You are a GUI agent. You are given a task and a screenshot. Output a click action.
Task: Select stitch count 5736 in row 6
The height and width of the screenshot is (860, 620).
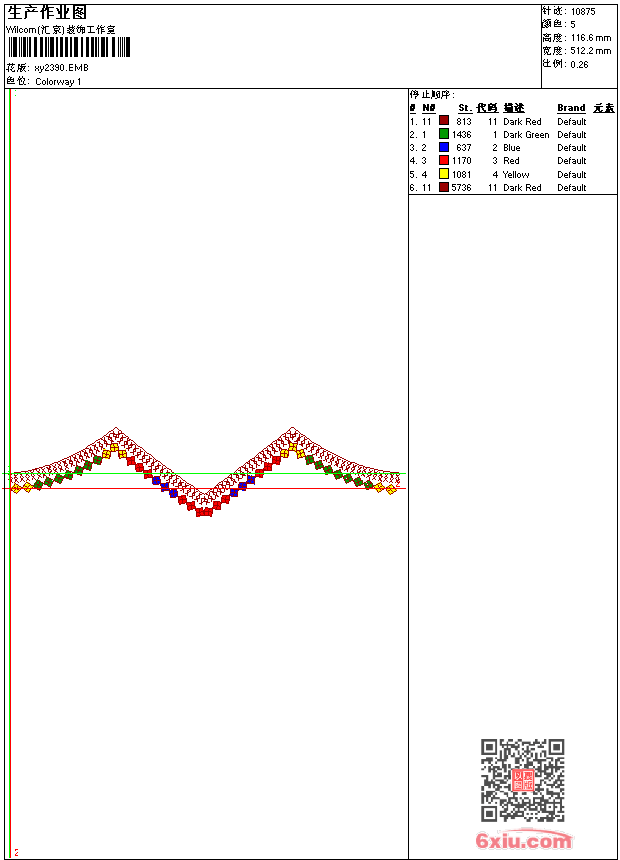[461, 188]
